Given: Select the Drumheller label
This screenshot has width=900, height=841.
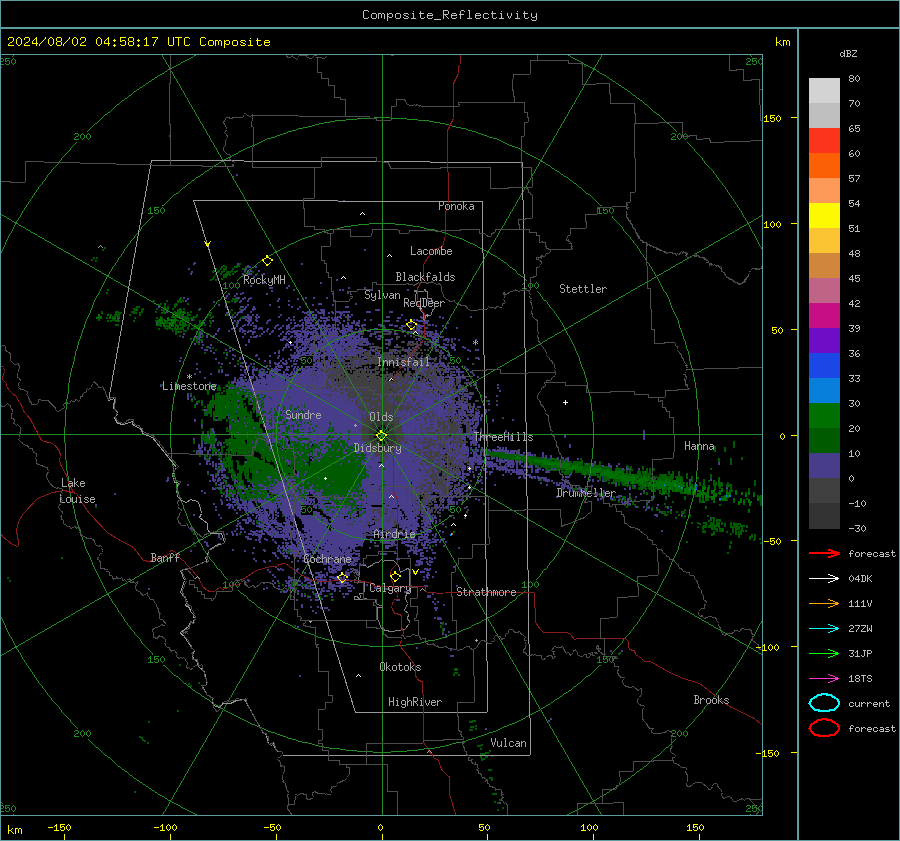Looking at the screenshot, I should 585,493.
